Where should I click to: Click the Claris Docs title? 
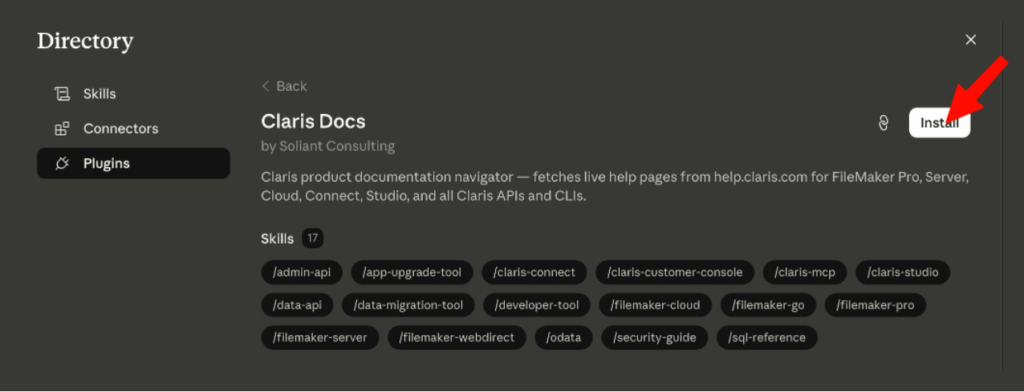[x=313, y=122]
